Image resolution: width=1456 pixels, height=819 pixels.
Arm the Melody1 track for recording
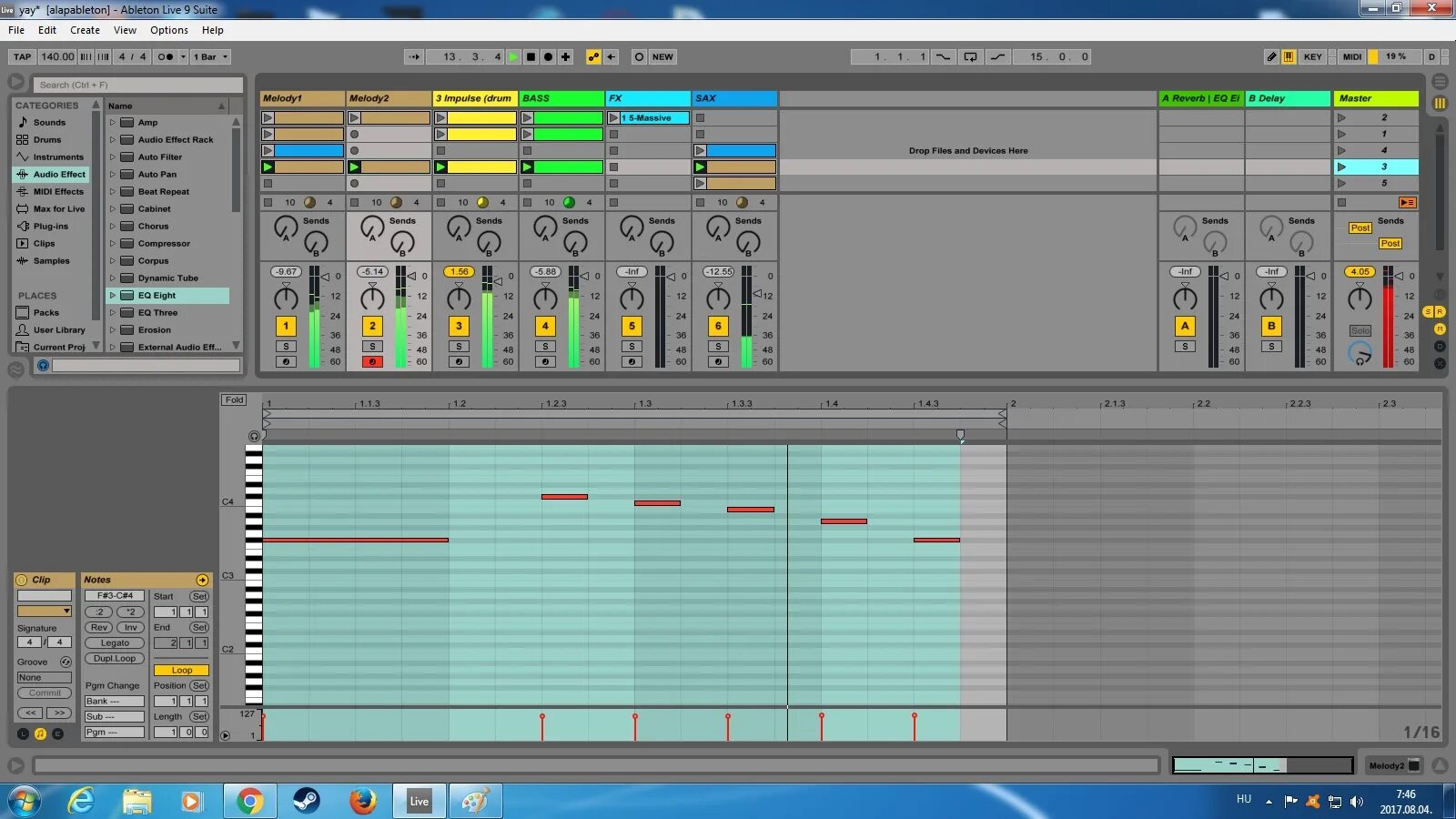point(286,361)
